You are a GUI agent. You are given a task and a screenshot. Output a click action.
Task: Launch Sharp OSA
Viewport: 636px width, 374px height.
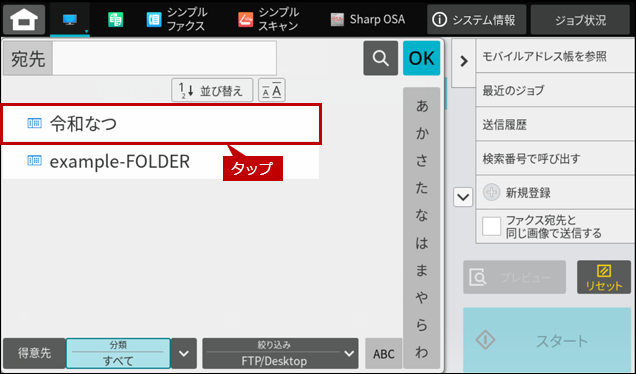[x=367, y=19]
